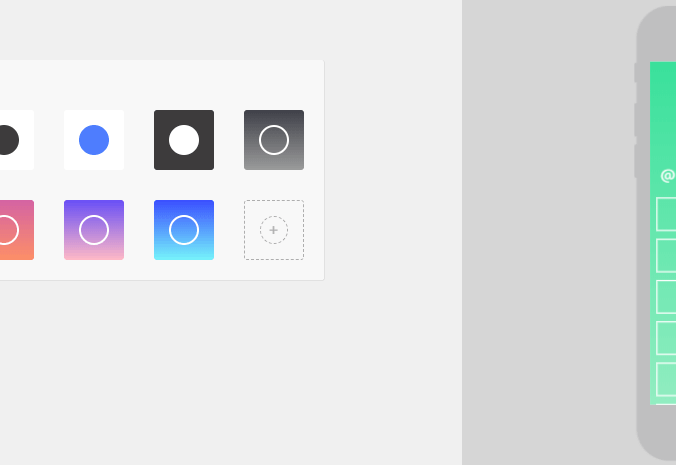
Task: Select the white theme with dark circle
Action: click(x=16, y=140)
